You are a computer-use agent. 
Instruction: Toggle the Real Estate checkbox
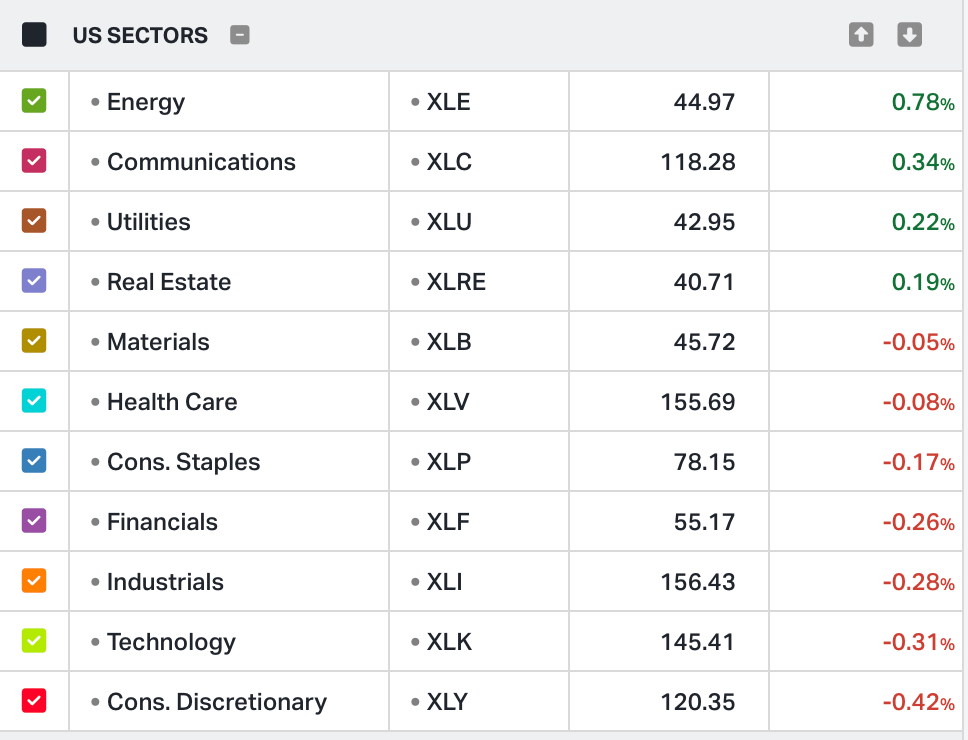point(34,281)
